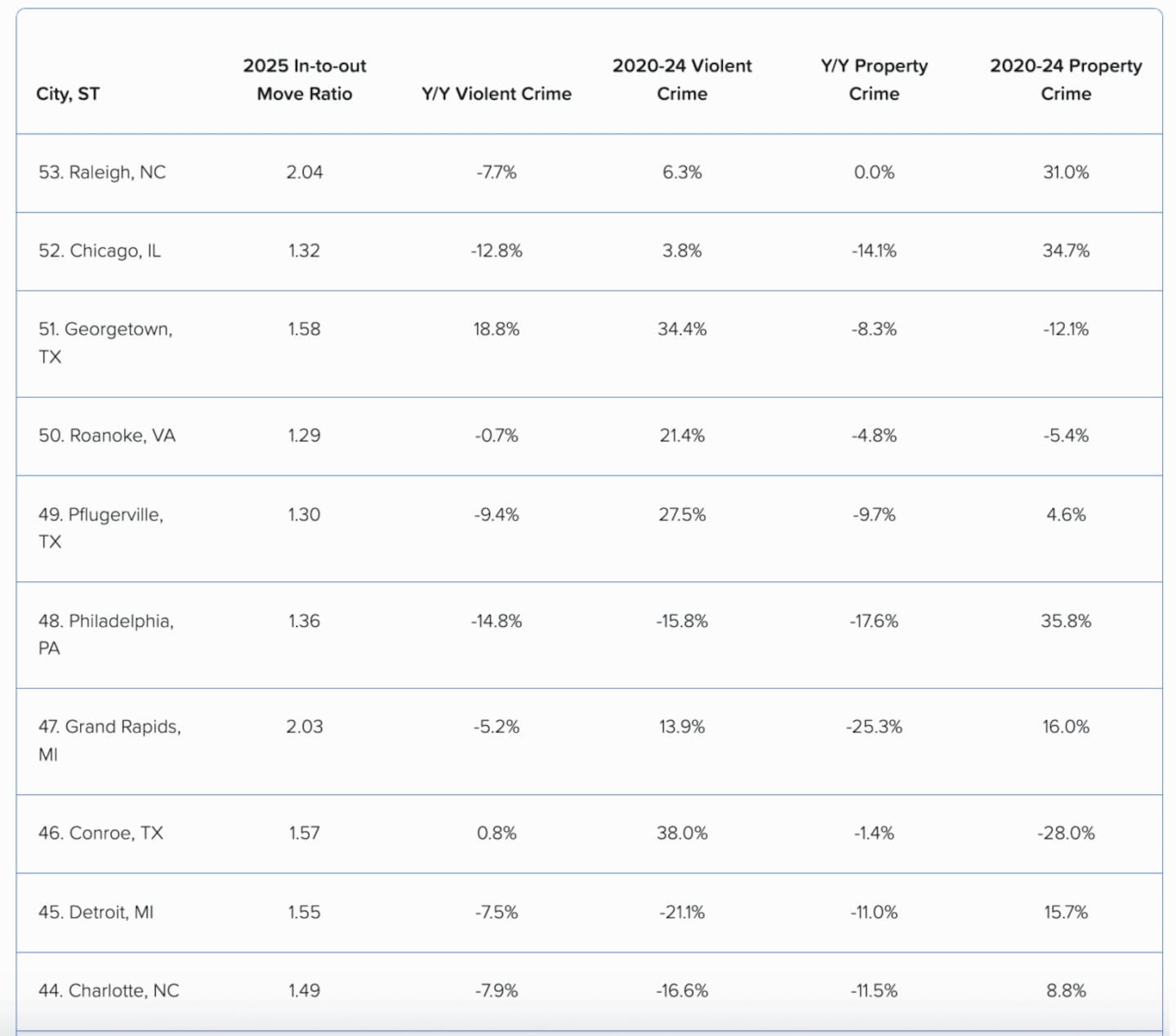The height and width of the screenshot is (1036, 1176).
Task: Click Philadelphia's 35.8% property crime value
Action: tap(1066, 620)
